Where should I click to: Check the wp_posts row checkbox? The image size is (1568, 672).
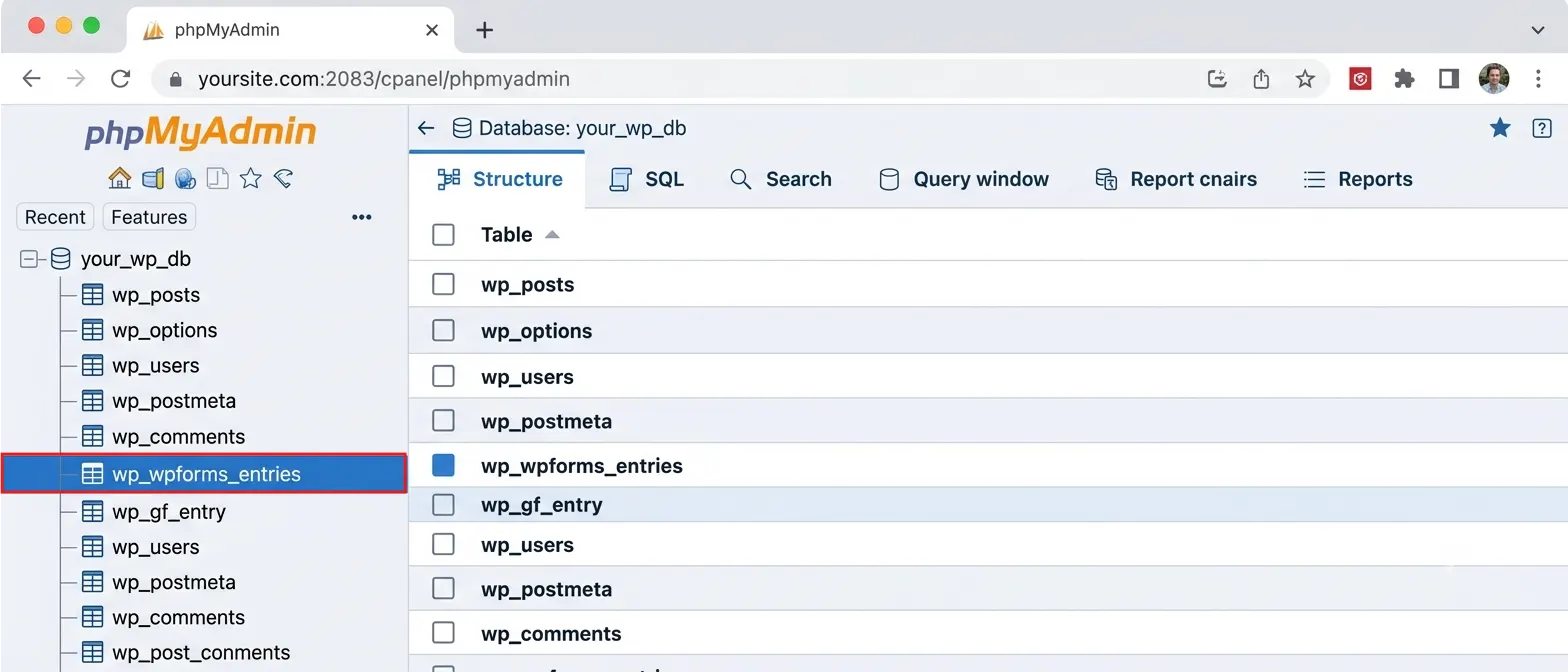coord(443,284)
